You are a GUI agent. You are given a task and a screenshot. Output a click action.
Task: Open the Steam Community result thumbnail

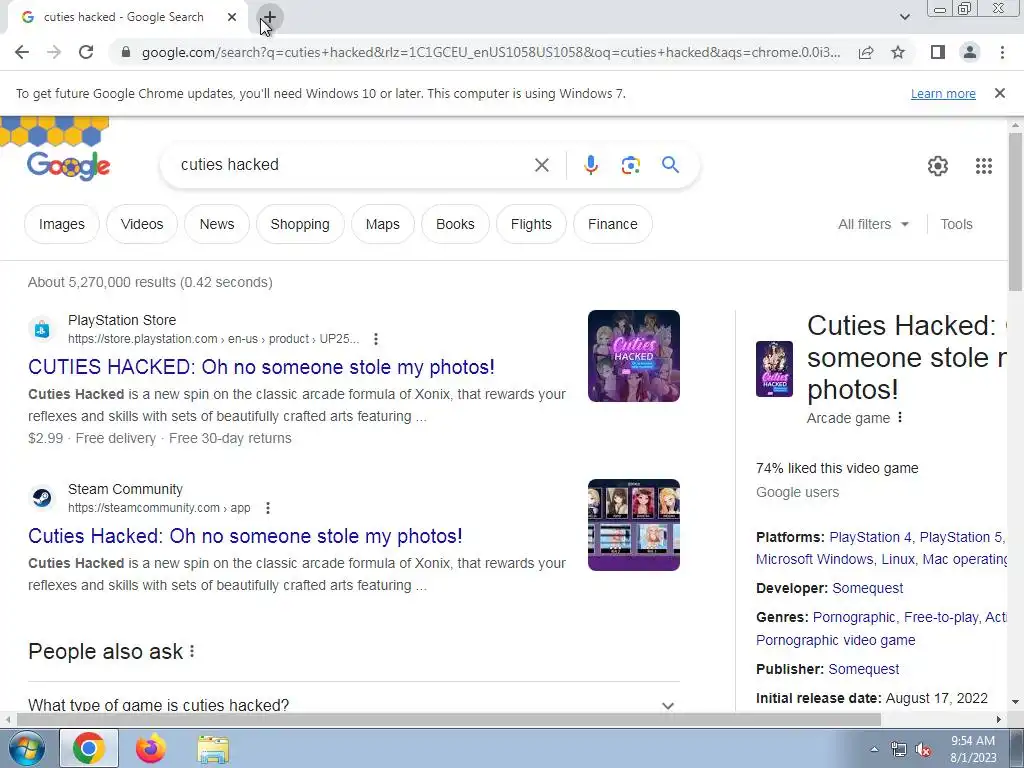tap(633, 525)
